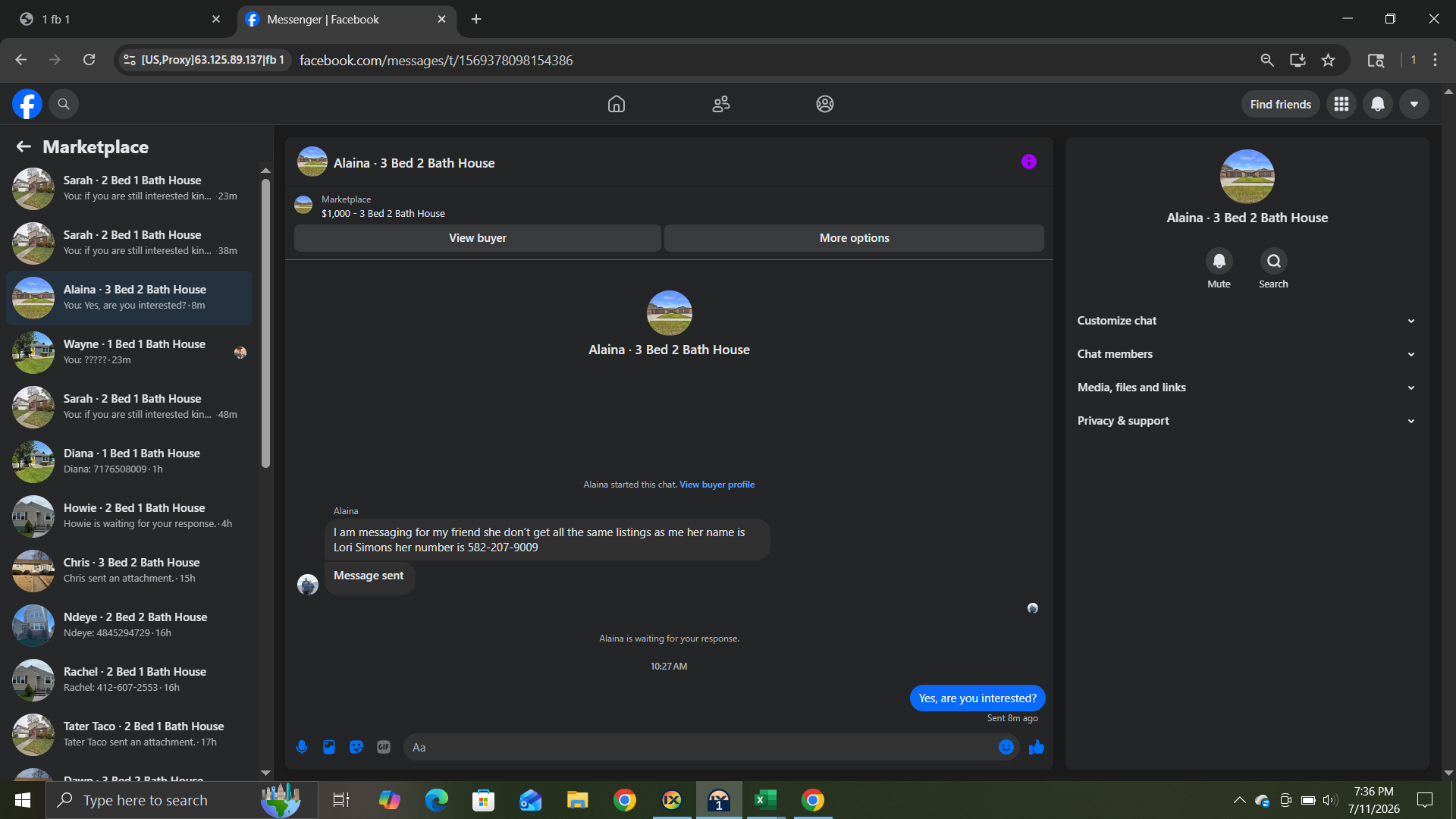Click the More options button
The width and height of the screenshot is (1456, 819).
854,238
